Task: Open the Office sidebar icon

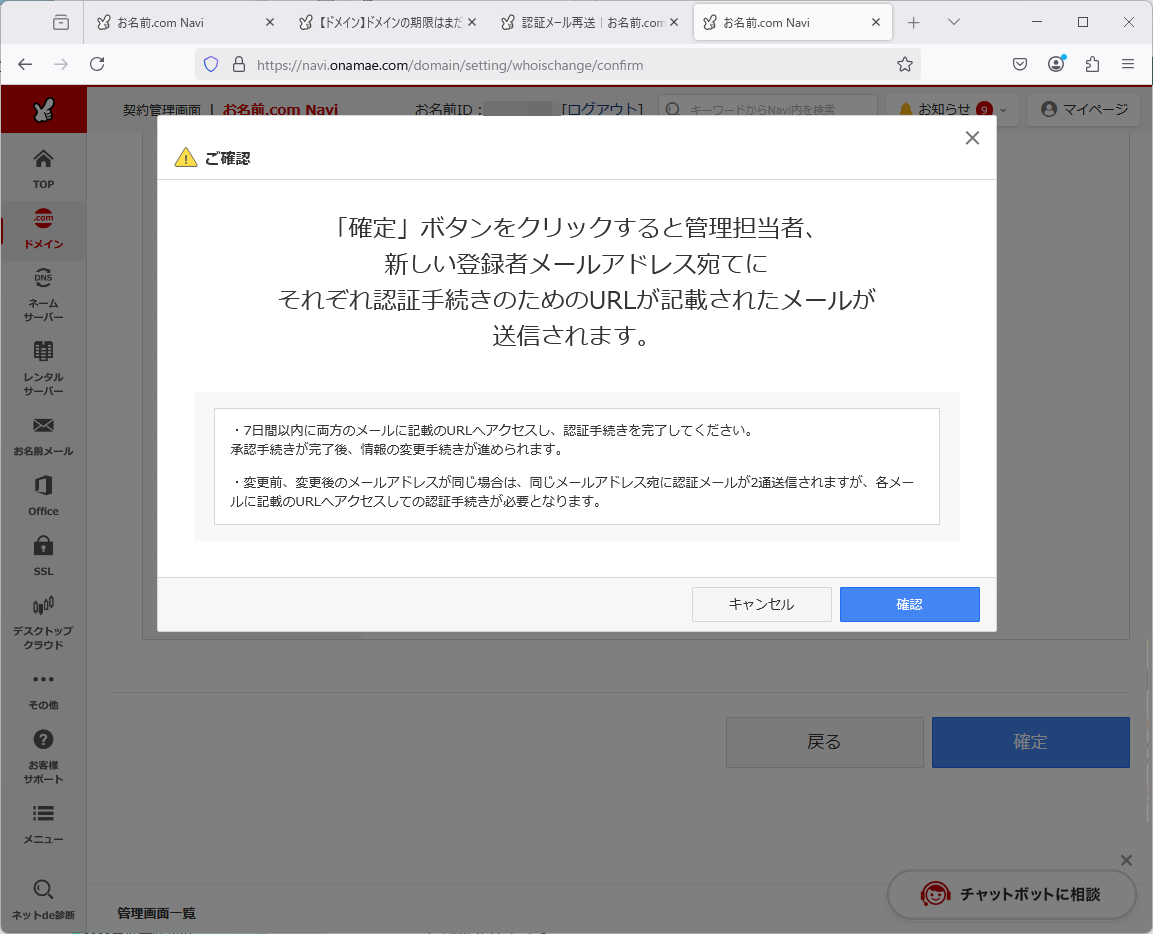Action: click(x=43, y=495)
